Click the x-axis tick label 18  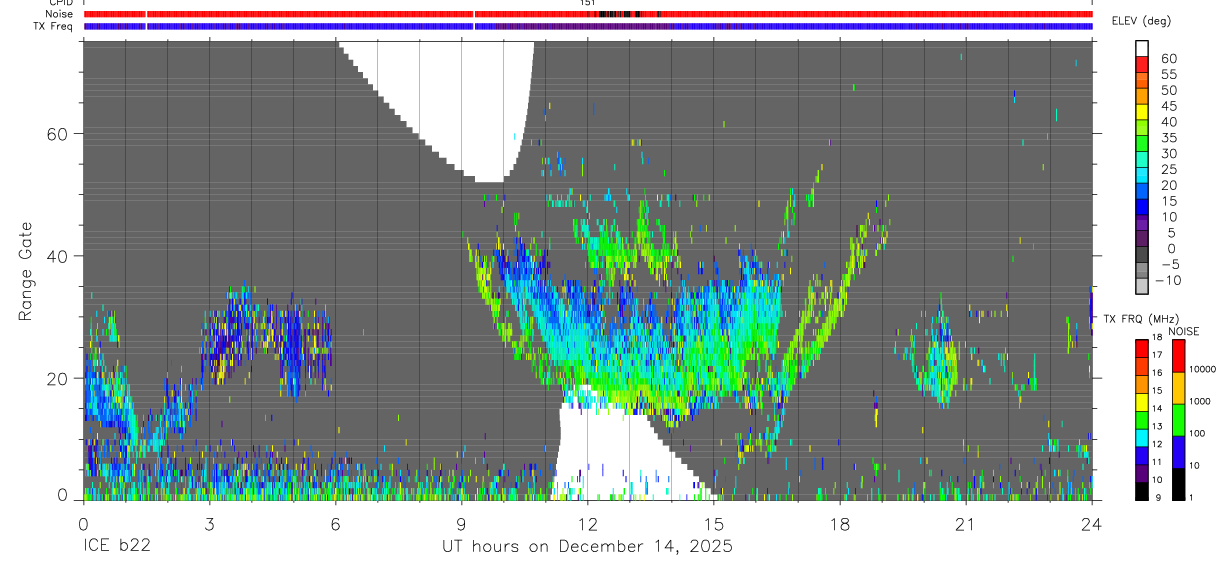(839, 523)
